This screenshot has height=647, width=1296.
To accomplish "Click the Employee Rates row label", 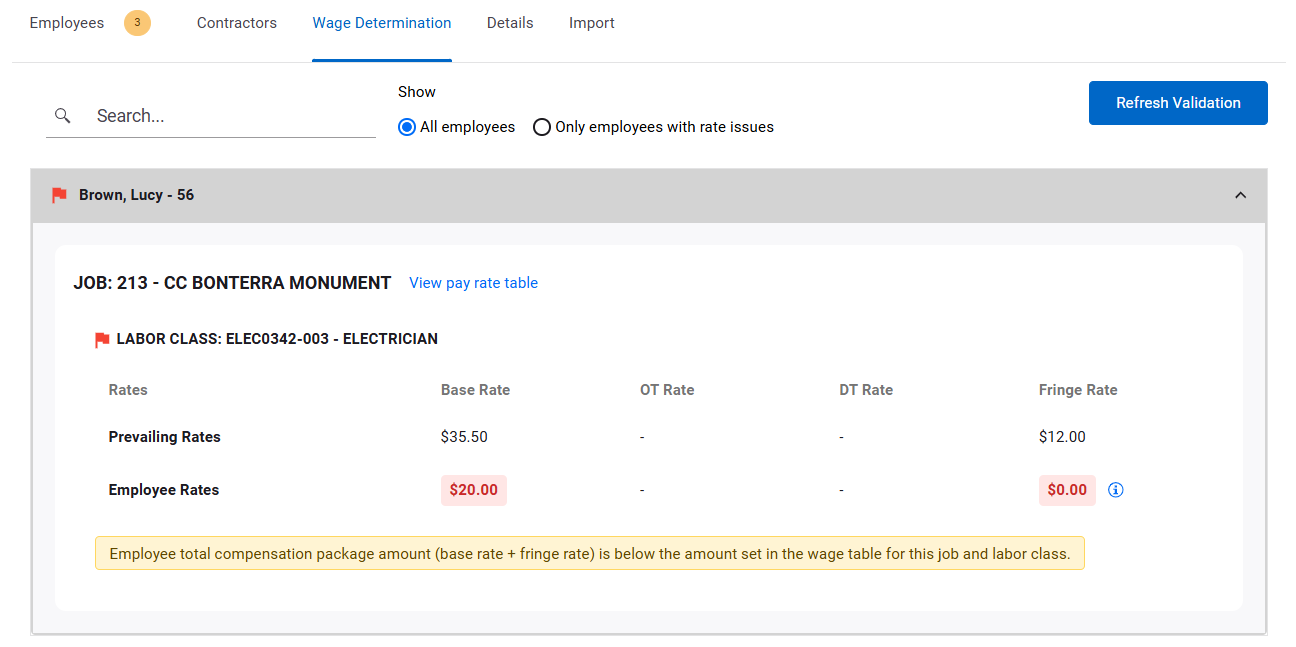I will [164, 490].
